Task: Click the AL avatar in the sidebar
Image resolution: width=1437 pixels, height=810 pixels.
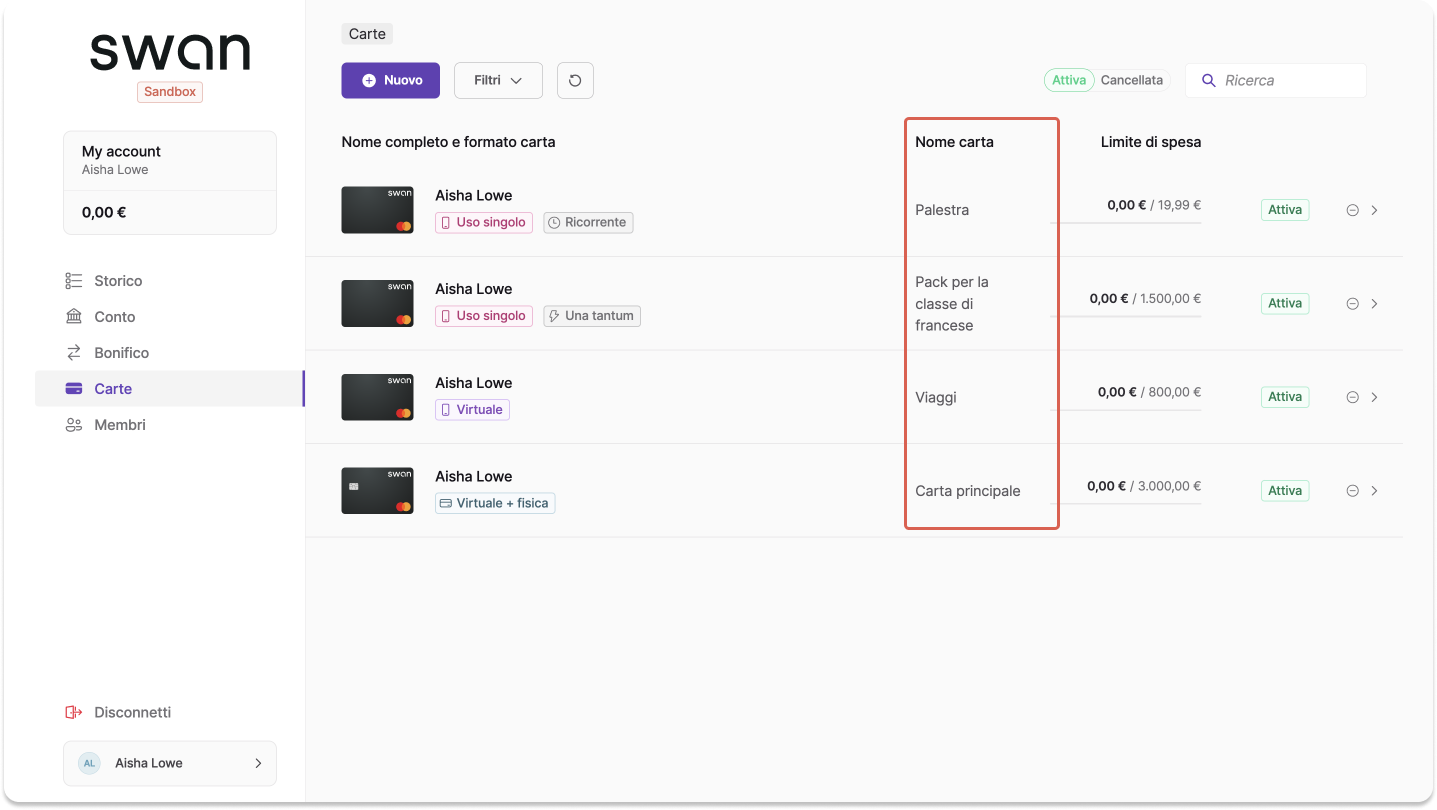Action: (x=89, y=763)
